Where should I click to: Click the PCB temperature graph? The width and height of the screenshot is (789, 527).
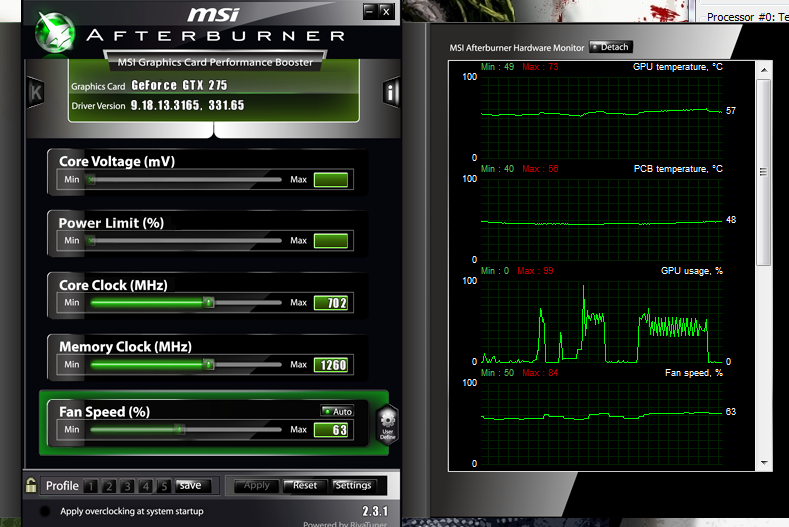(602, 219)
